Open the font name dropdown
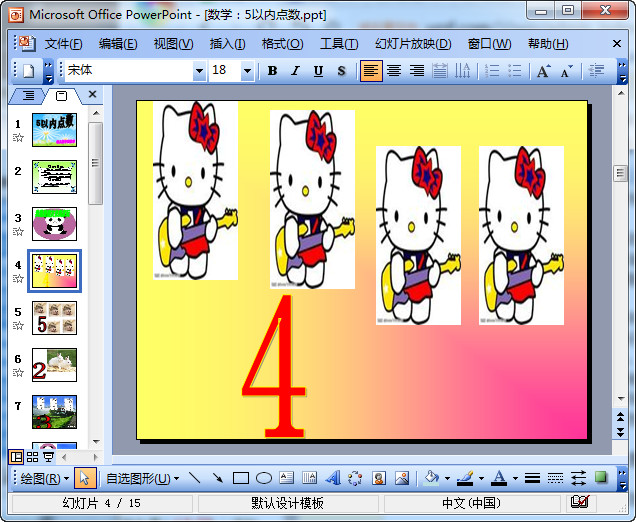636x522 pixels. tap(199, 71)
